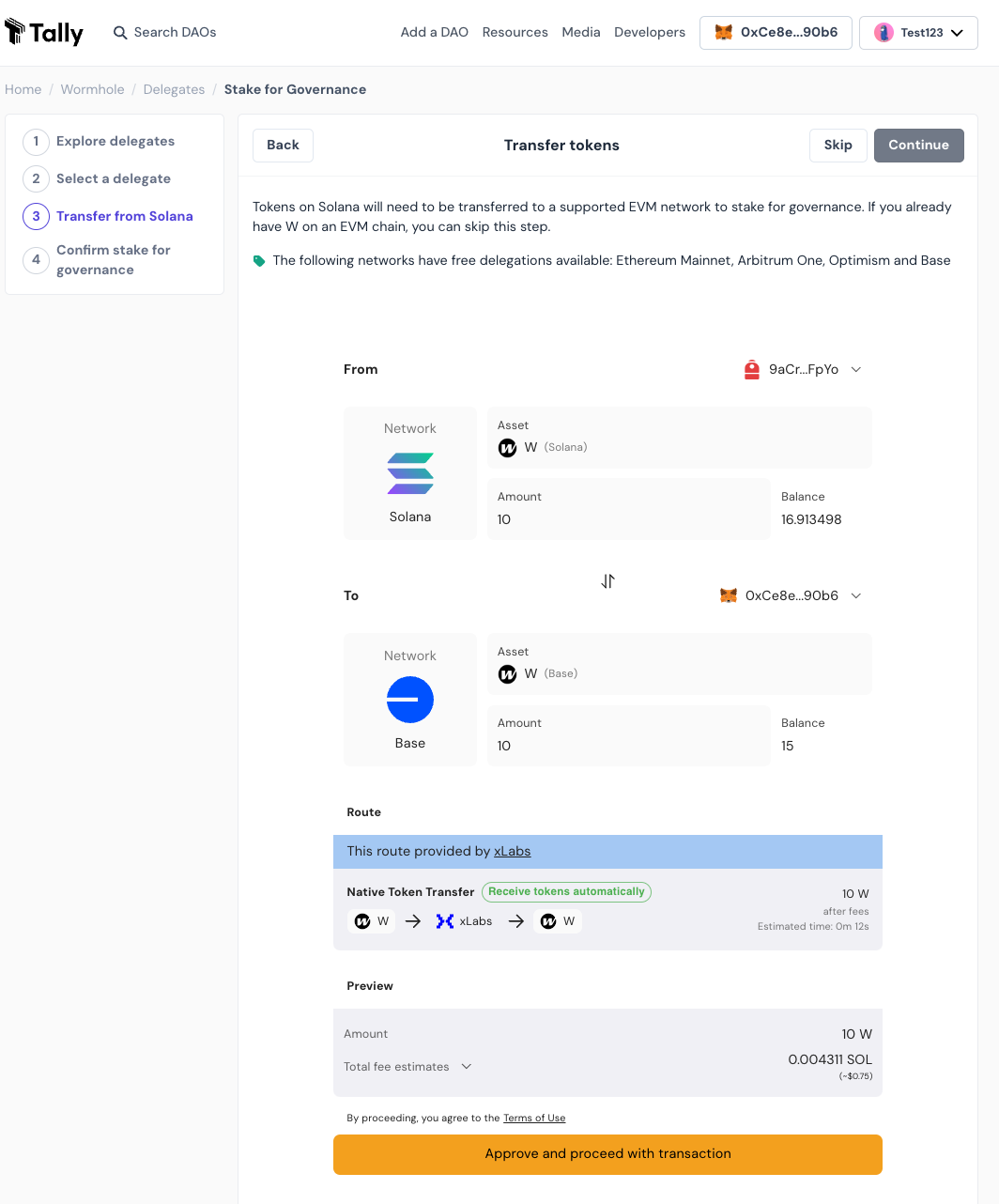Click the destination W token chip in route
Viewport: 999px width, 1204px height.
pyautogui.click(x=558, y=921)
